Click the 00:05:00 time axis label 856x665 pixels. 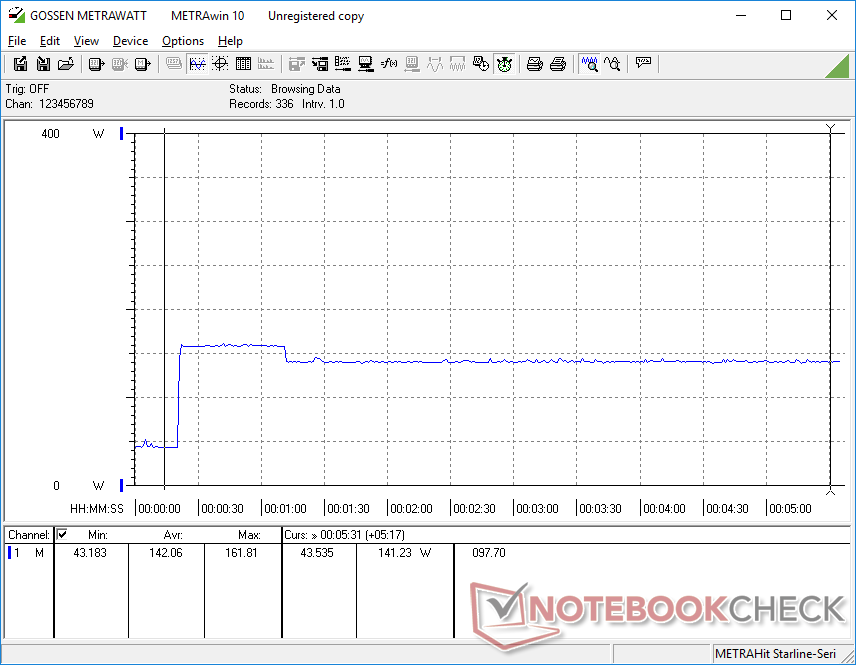[790, 508]
